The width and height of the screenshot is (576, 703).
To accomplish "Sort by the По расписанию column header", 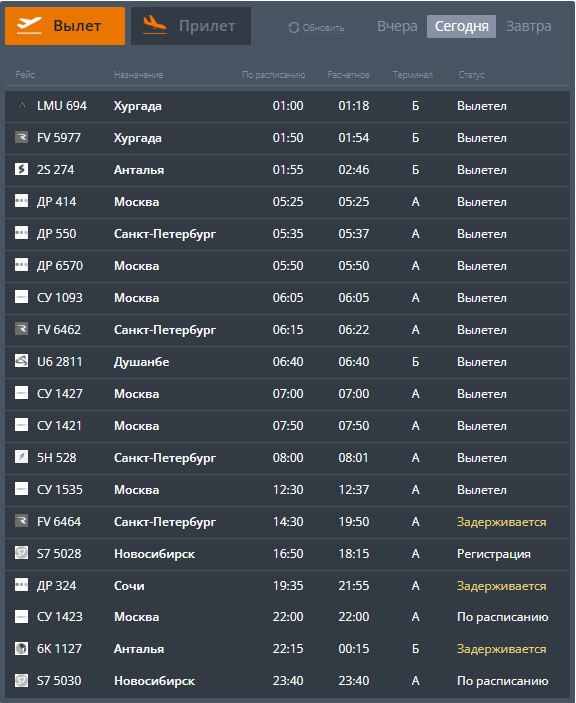I will tap(273, 75).
